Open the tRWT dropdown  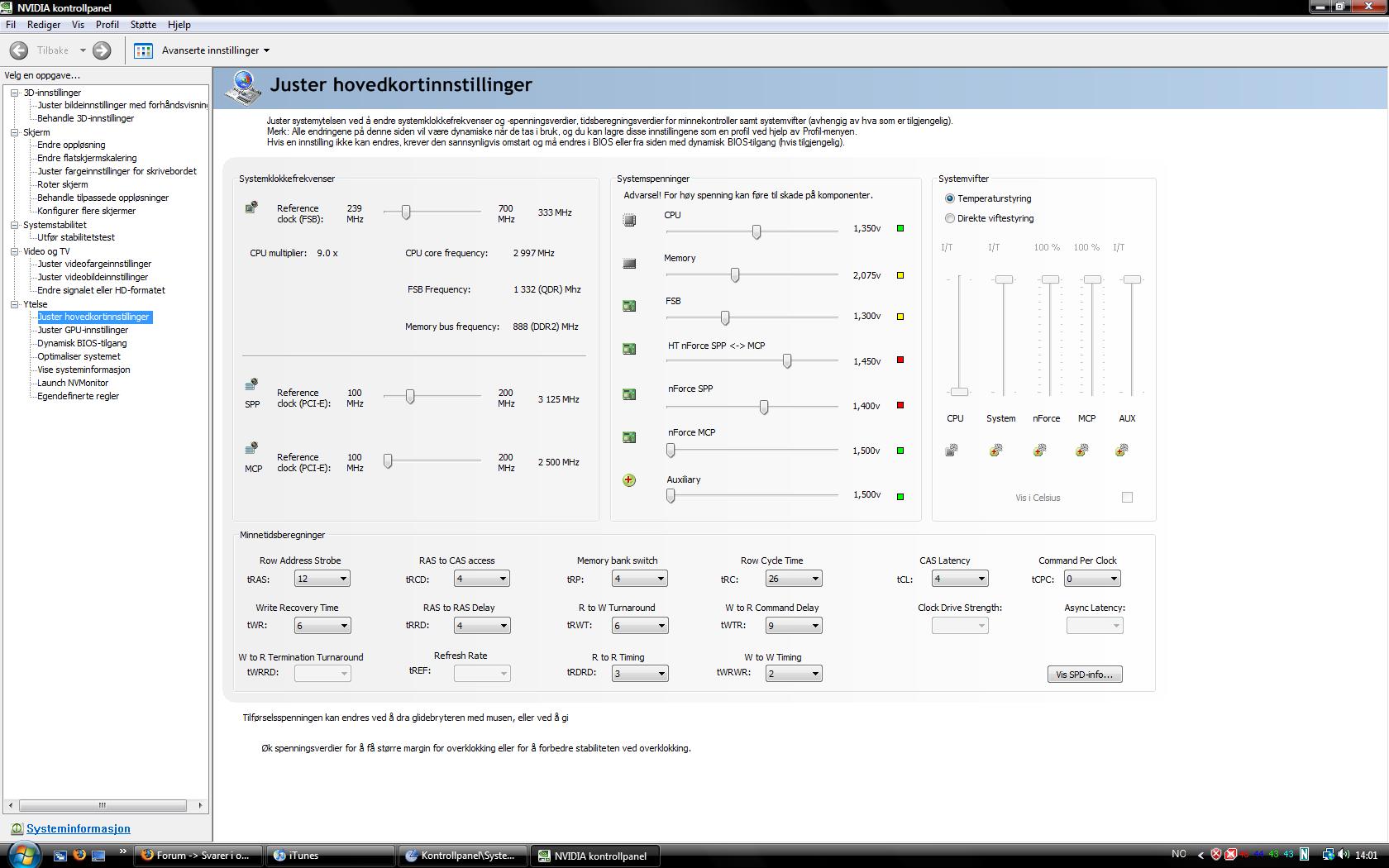640,626
